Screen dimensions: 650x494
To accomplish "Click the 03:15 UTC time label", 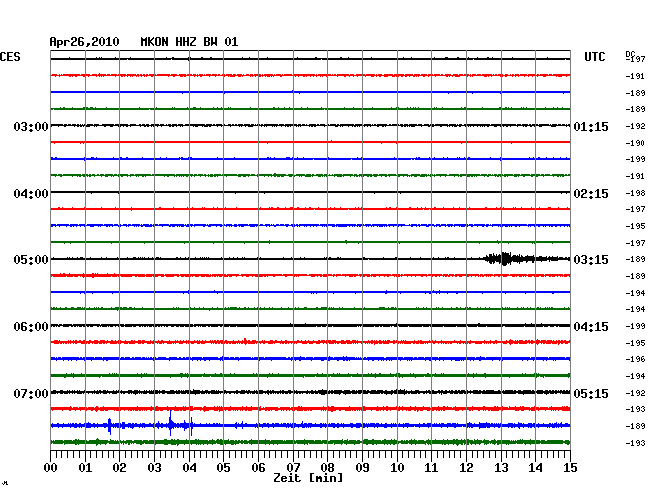I will (x=591, y=260).
